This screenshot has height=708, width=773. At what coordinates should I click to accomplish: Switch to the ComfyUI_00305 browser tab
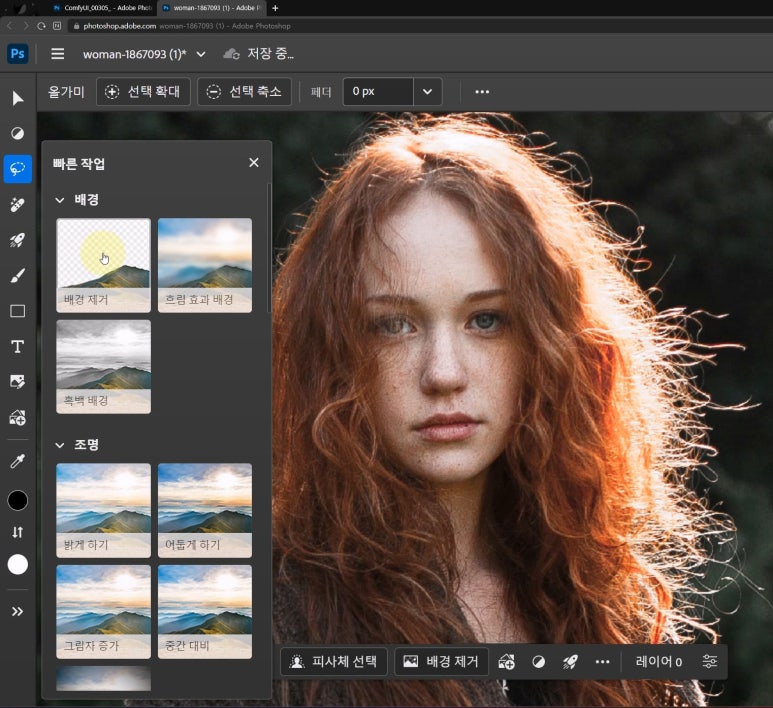pyautogui.click(x=103, y=8)
